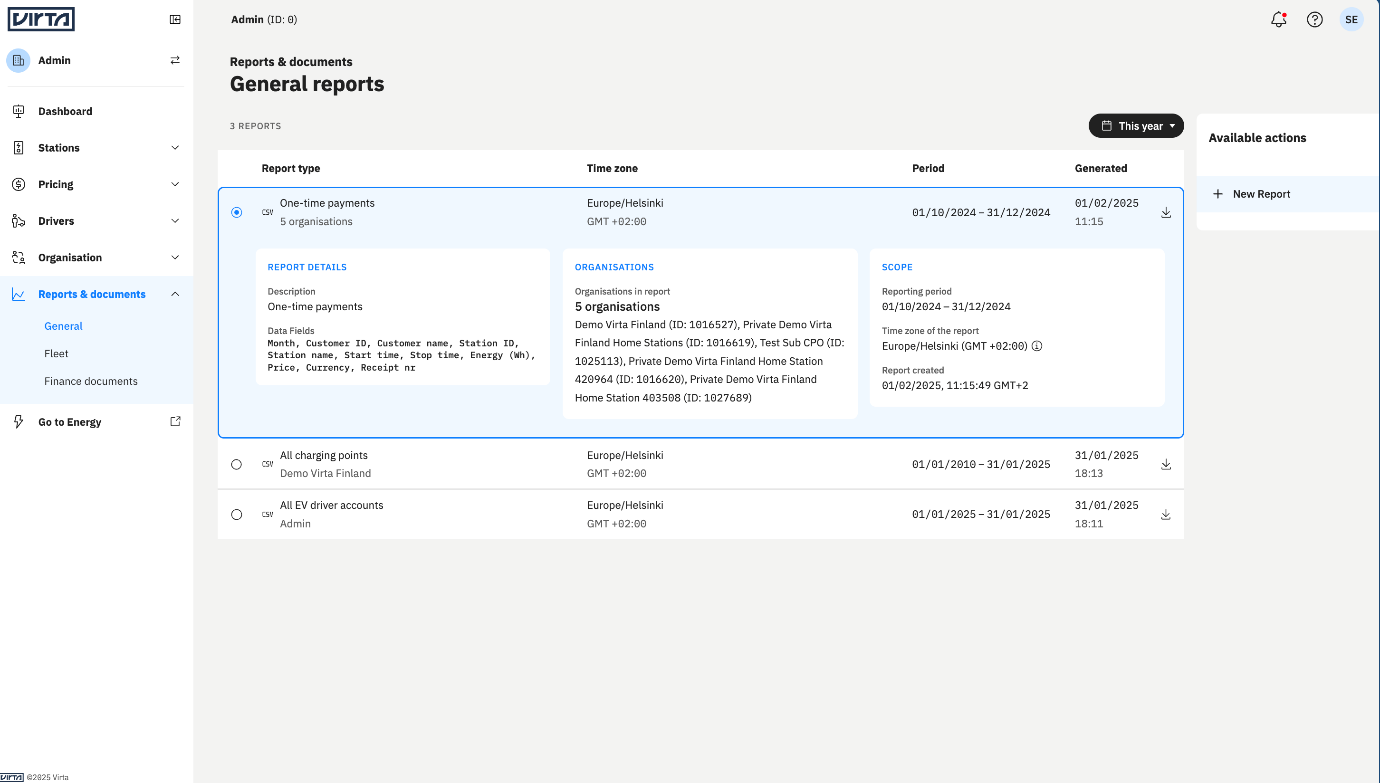Image resolution: width=1380 pixels, height=783 pixels.
Task: Click the plus icon beside New Report
Action: [x=1218, y=194]
